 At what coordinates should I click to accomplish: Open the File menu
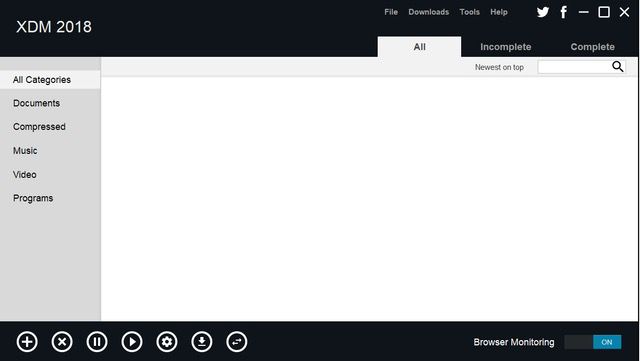pos(391,12)
